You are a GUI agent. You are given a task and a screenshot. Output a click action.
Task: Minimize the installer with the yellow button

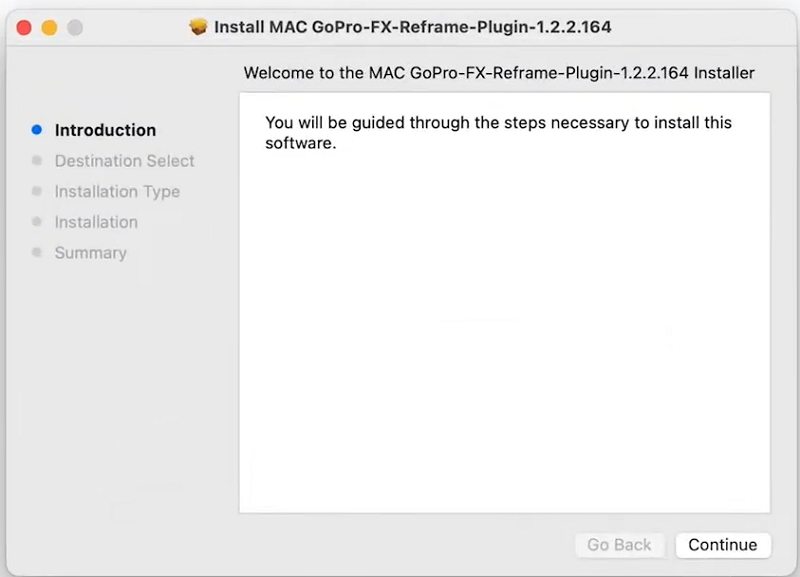click(x=49, y=28)
